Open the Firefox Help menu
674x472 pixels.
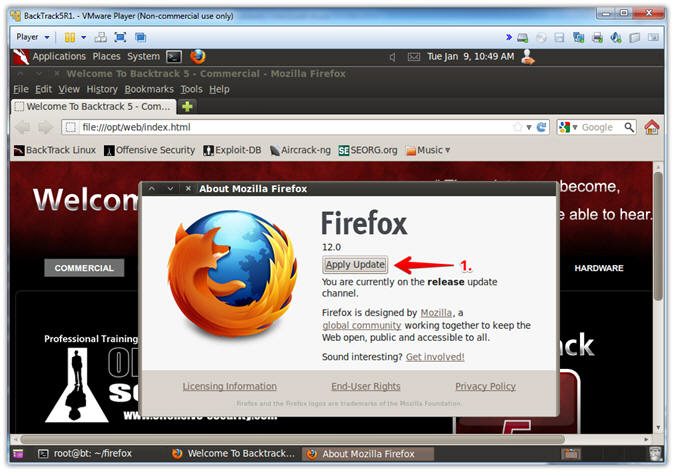(x=219, y=89)
